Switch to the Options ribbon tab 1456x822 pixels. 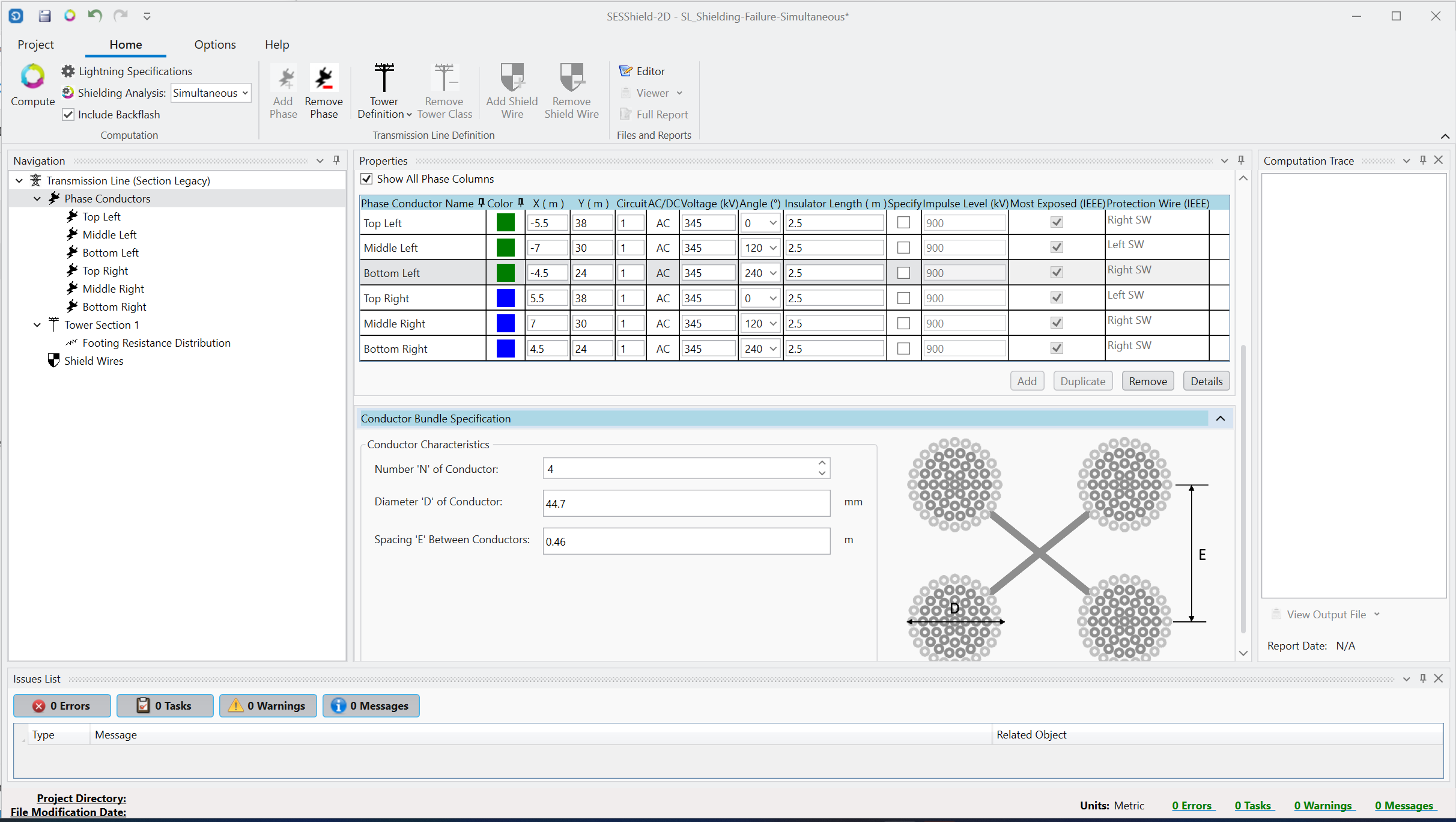214,44
